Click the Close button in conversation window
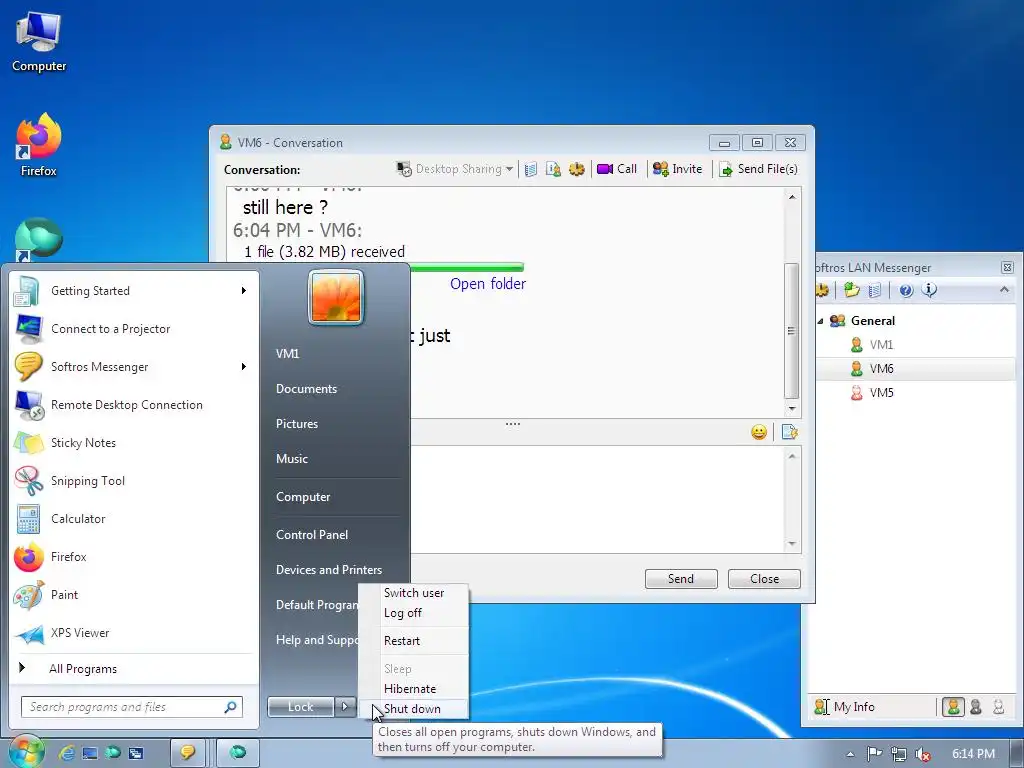The height and width of the screenshot is (768, 1024). [764, 579]
